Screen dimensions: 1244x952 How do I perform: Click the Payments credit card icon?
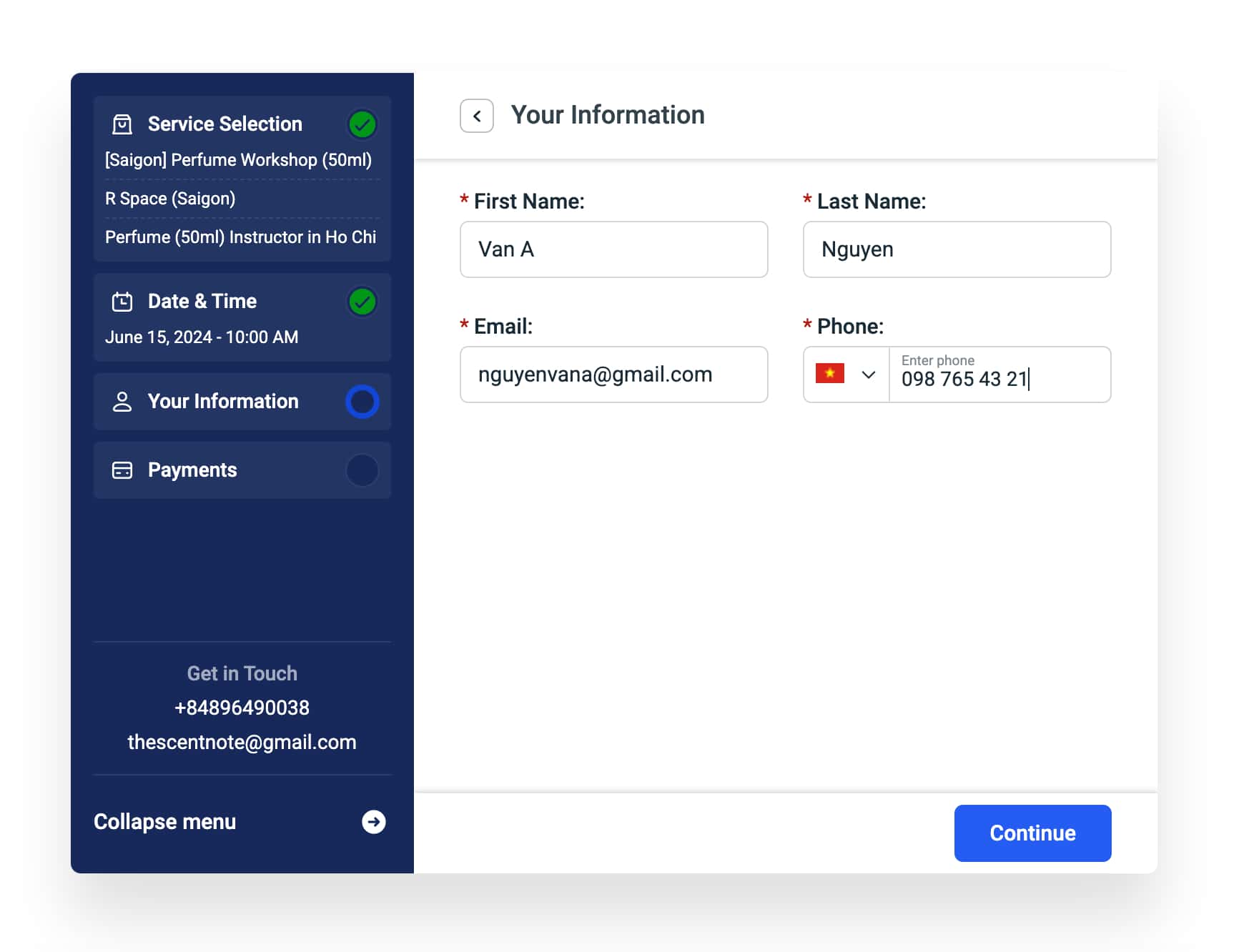pos(122,470)
